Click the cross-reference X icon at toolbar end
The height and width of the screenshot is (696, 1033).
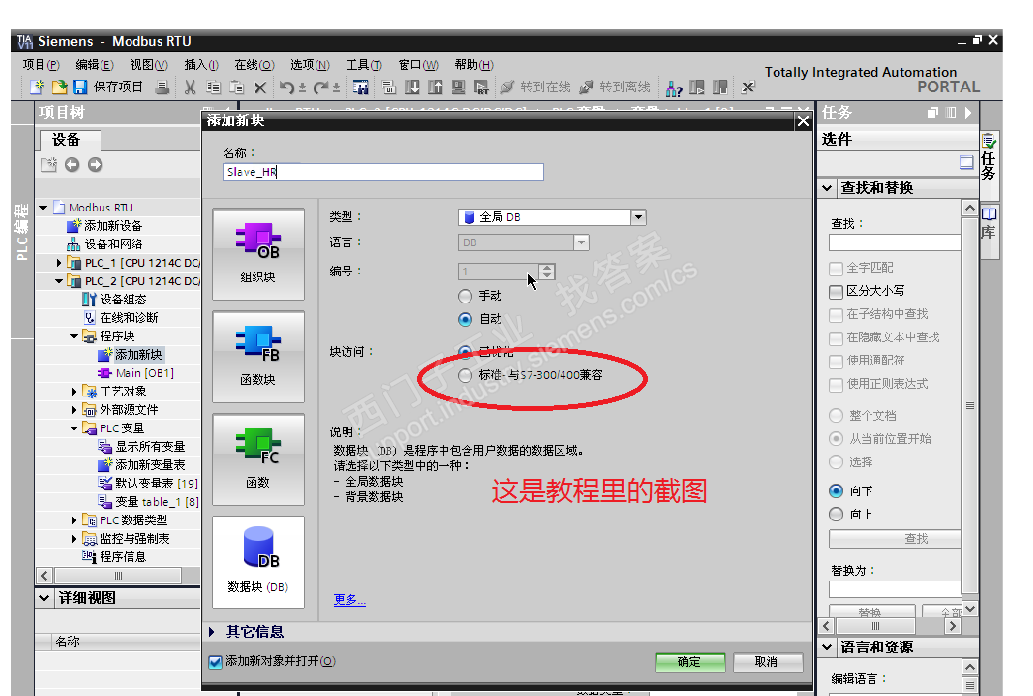click(x=748, y=87)
